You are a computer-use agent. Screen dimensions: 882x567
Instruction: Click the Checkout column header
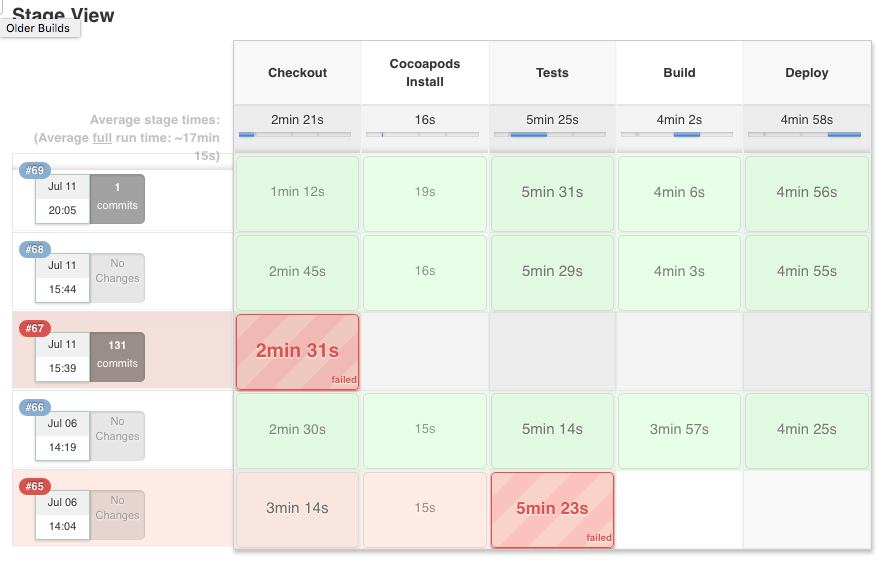point(297,73)
